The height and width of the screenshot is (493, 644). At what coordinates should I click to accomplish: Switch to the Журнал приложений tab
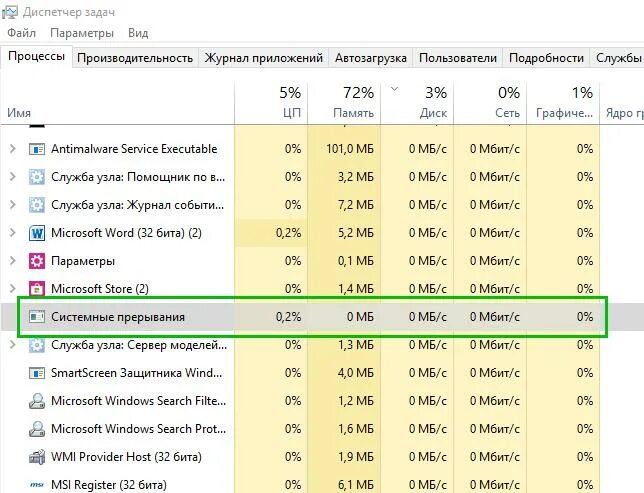(264, 58)
